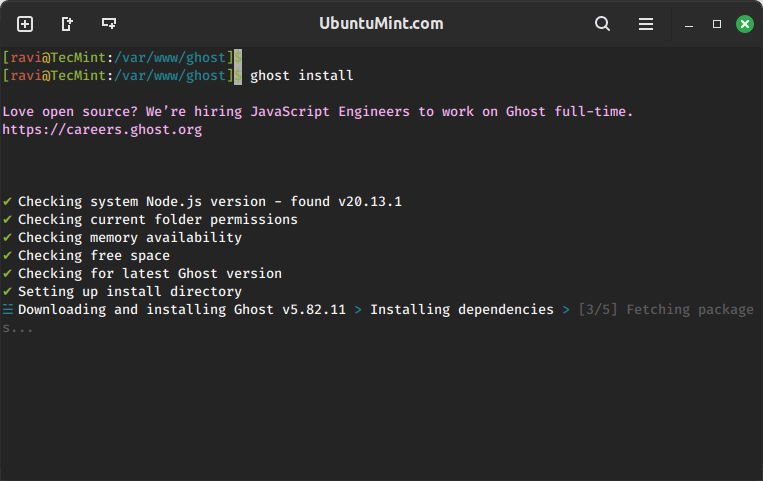The width and height of the screenshot is (763, 481).
Task: Click the checkmark beside 'Checking memory availability'
Action: coord(7,237)
